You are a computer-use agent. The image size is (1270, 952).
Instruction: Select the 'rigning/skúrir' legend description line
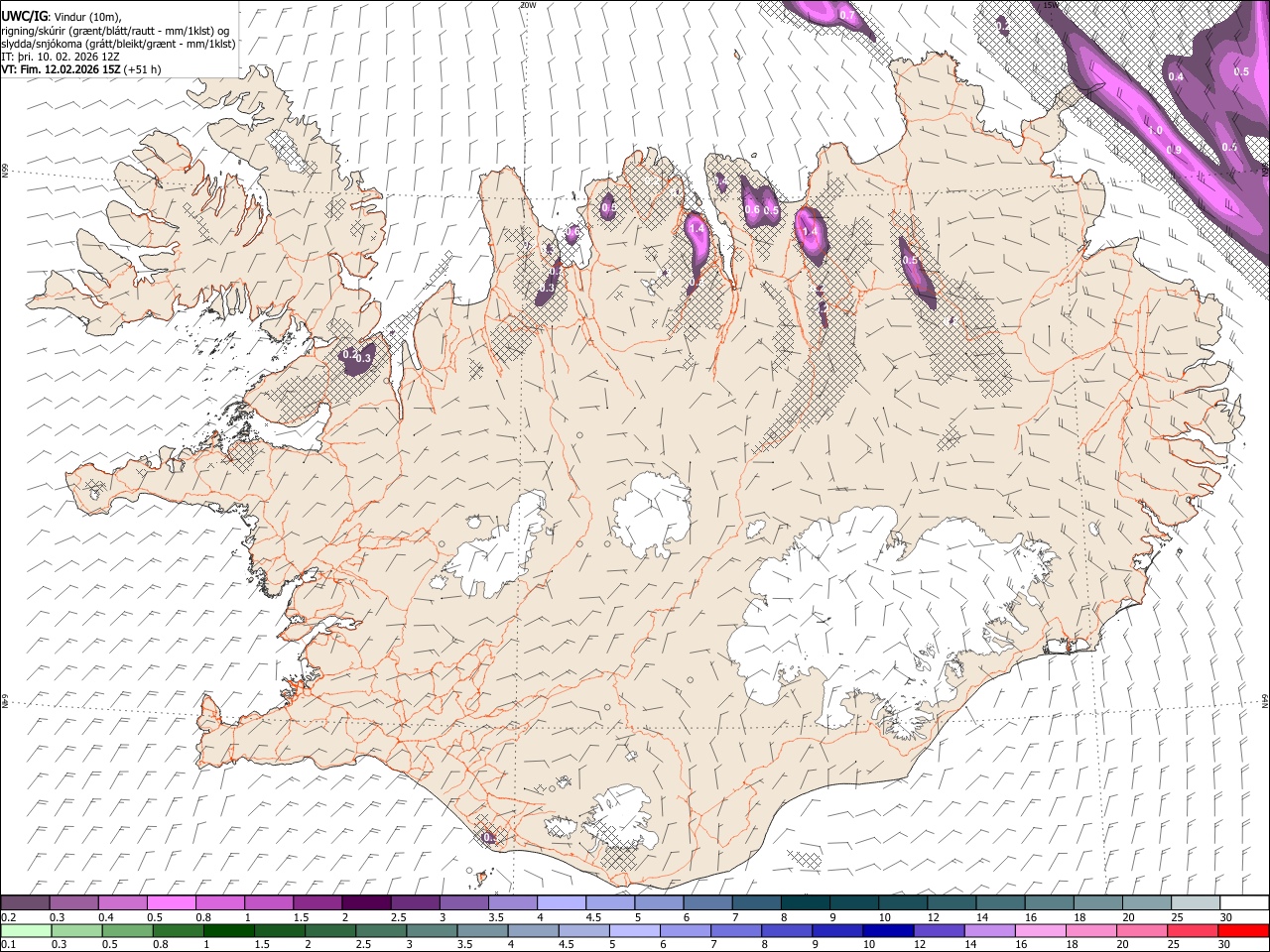point(115,30)
